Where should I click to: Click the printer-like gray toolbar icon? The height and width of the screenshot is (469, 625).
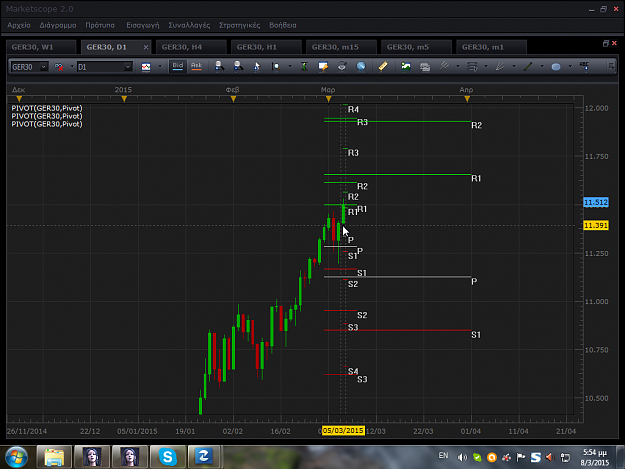pos(425,67)
